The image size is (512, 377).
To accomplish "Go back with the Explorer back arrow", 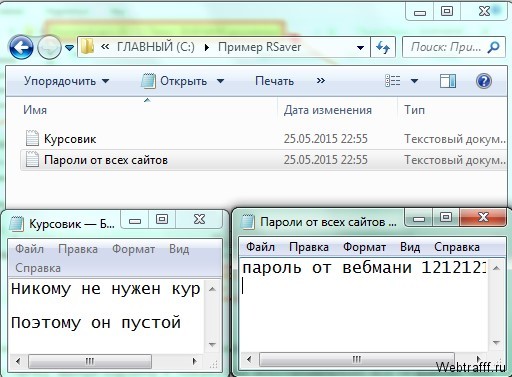I will [x=21, y=47].
